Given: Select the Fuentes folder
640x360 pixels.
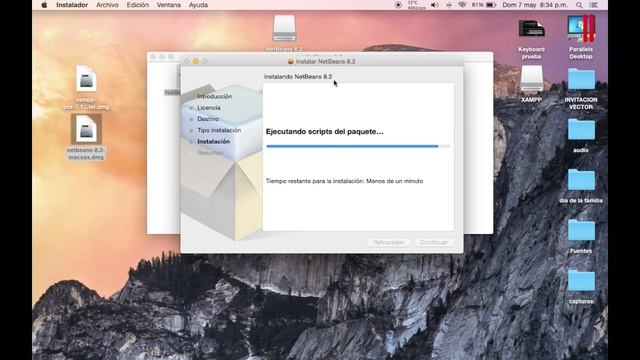Looking at the screenshot, I should 581,230.
